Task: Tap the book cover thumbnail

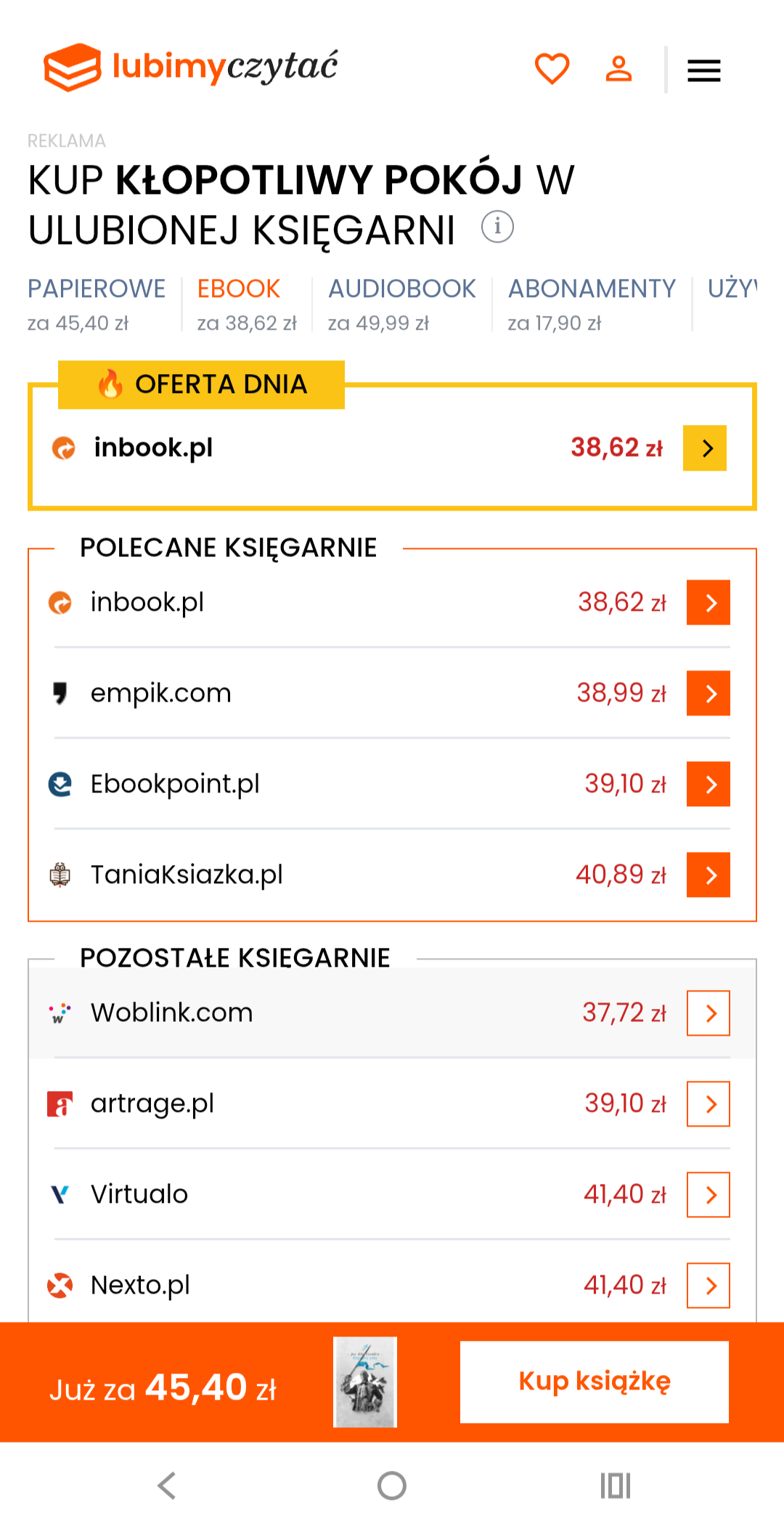Action: (x=365, y=1382)
